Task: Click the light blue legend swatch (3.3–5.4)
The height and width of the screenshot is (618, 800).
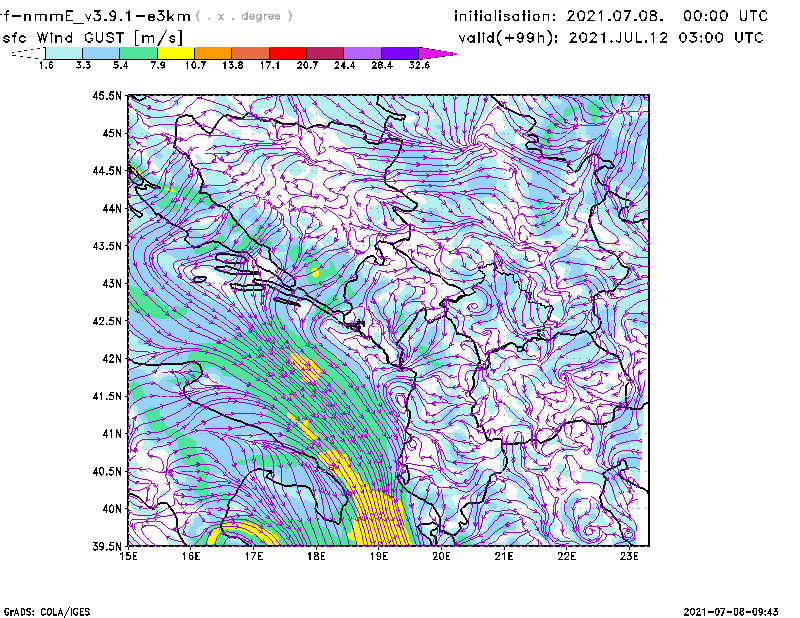Action: (101, 53)
